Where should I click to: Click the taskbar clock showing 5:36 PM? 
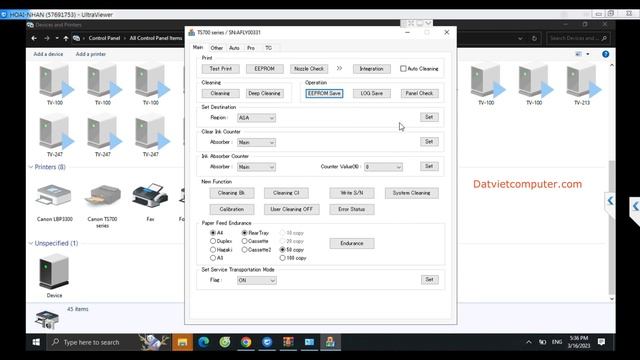click(x=579, y=342)
